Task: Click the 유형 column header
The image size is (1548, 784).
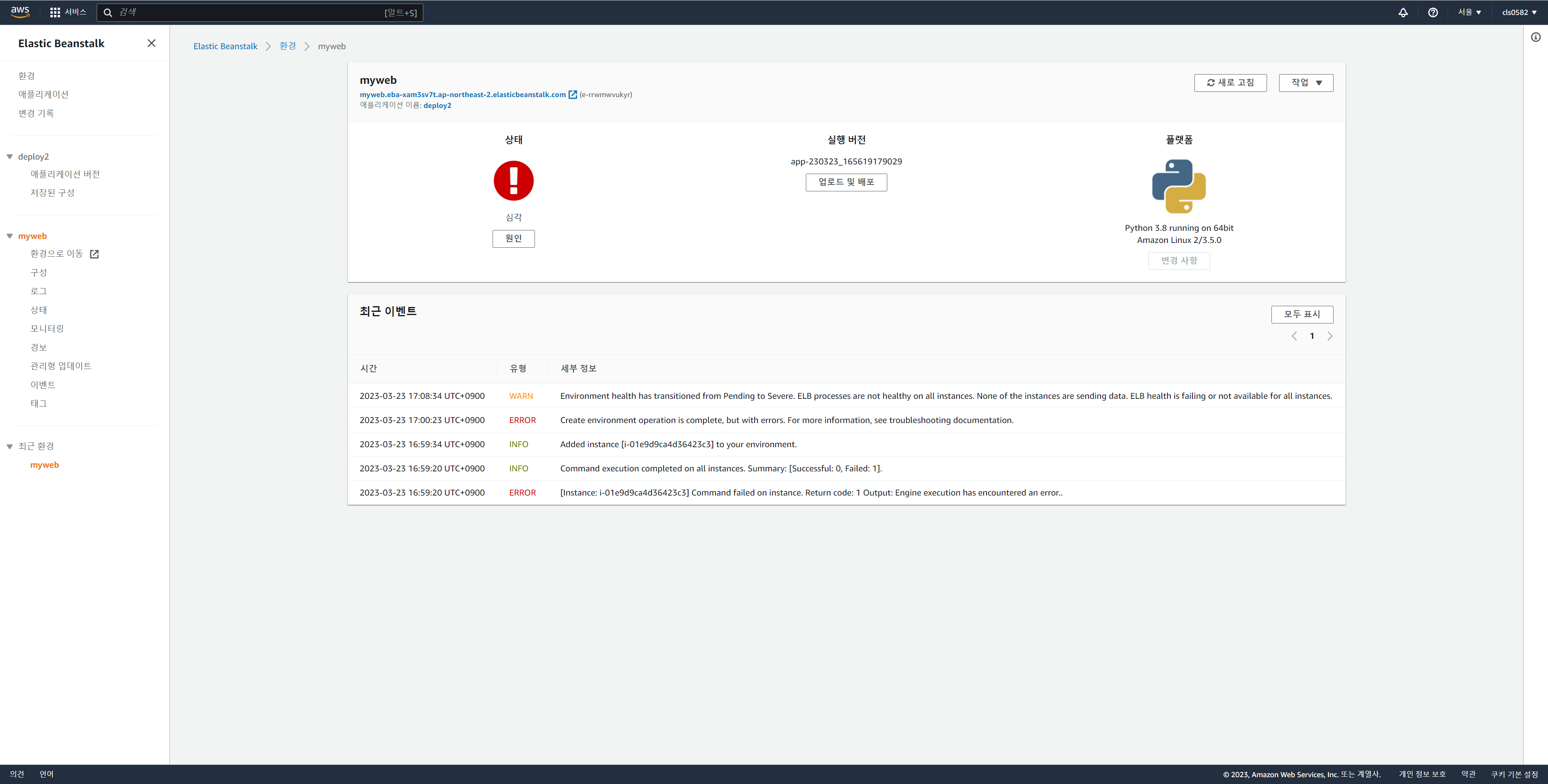Action: click(518, 369)
